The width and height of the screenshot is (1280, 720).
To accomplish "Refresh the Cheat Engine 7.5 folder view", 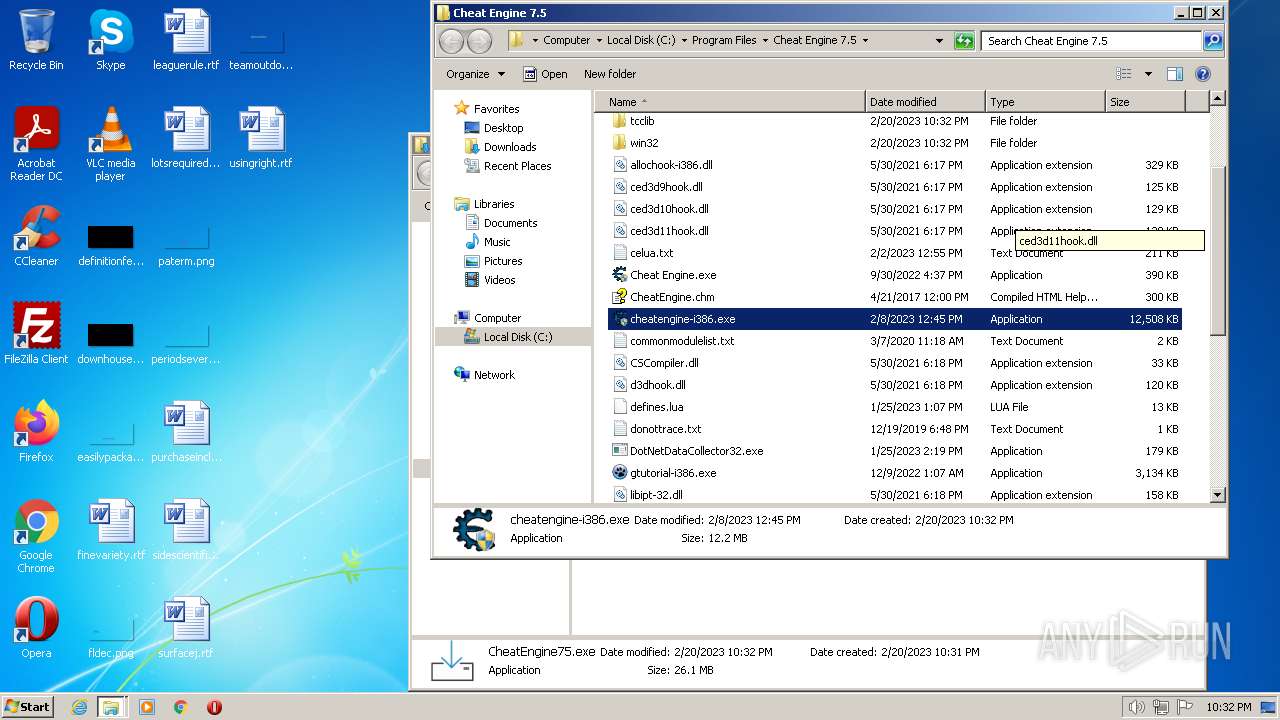I will coord(964,41).
